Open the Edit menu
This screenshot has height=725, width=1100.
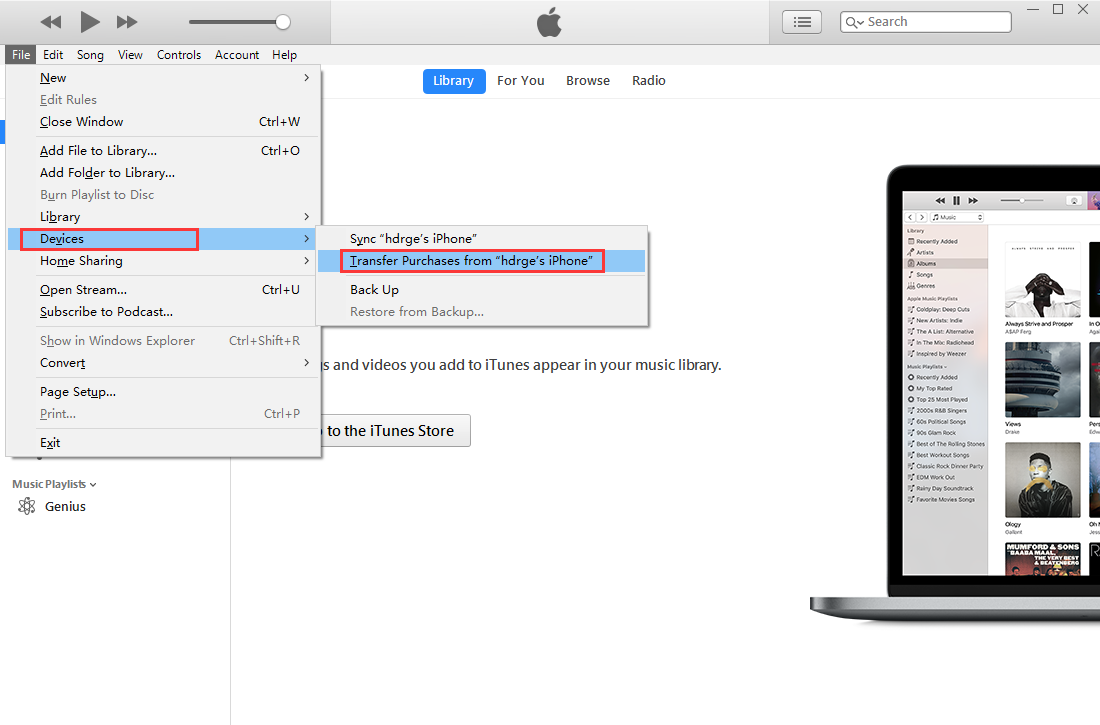(53, 55)
